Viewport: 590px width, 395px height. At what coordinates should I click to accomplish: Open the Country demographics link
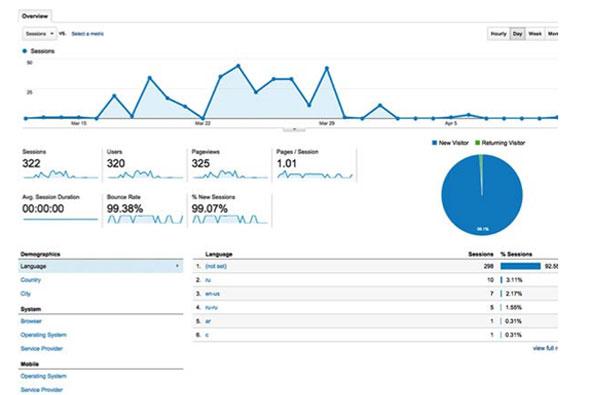(x=30, y=280)
